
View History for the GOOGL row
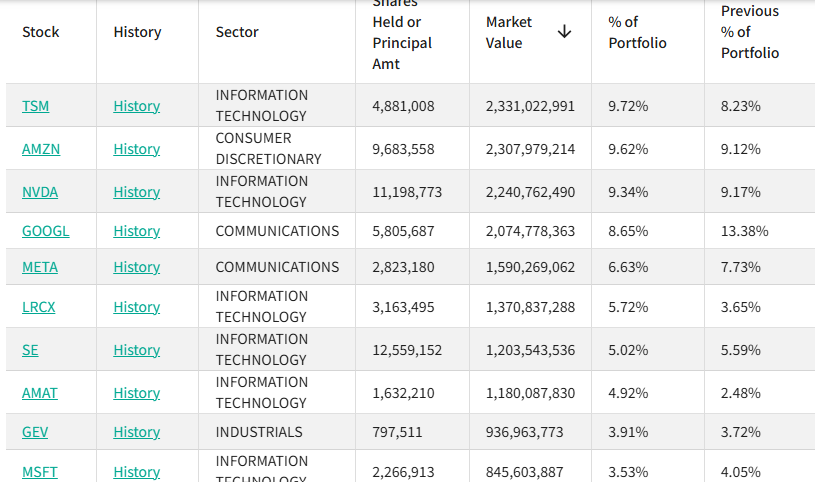click(x=137, y=231)
